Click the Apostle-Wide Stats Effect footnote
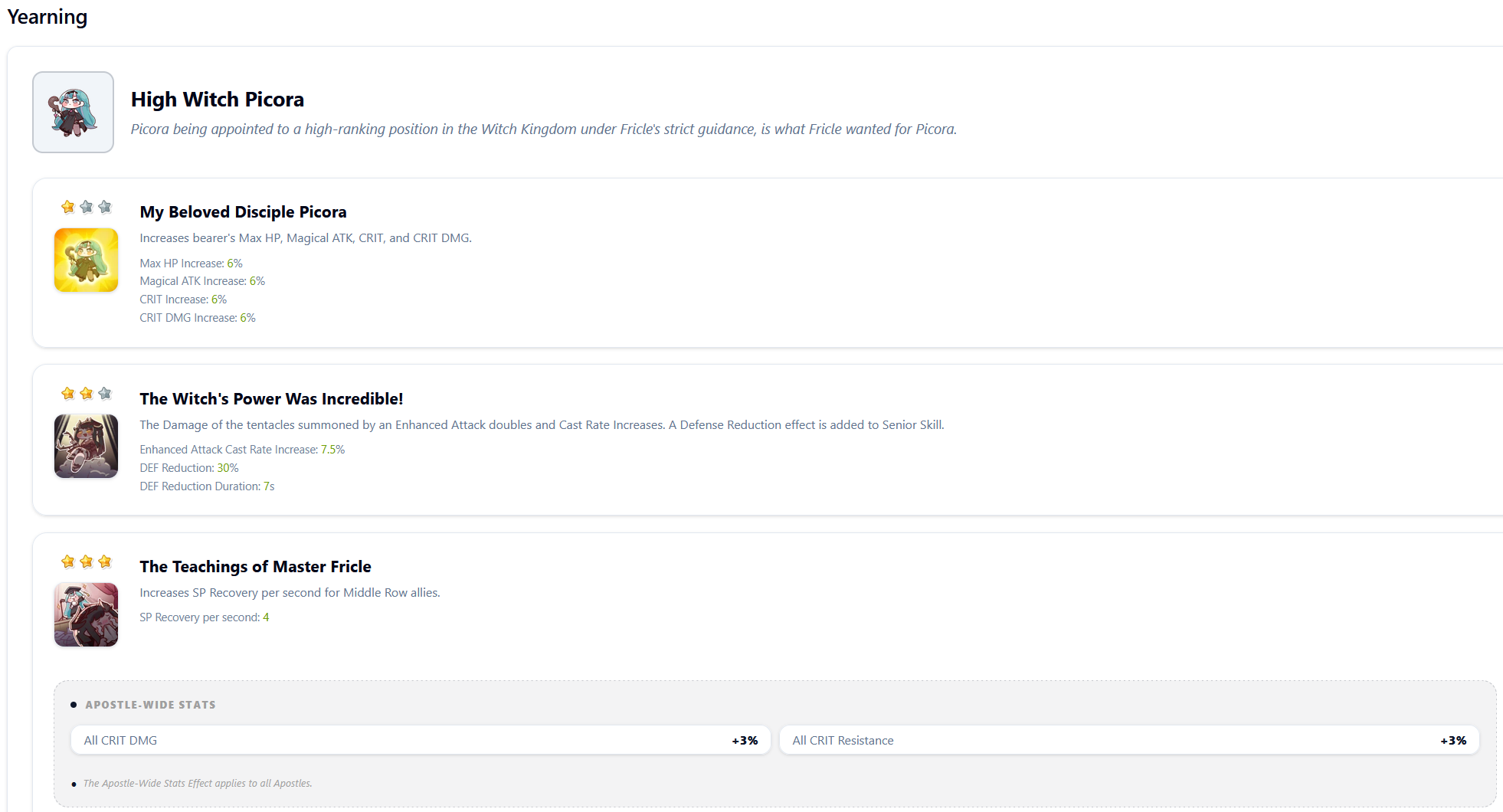1503x812 pixels. tap(198, 783)
